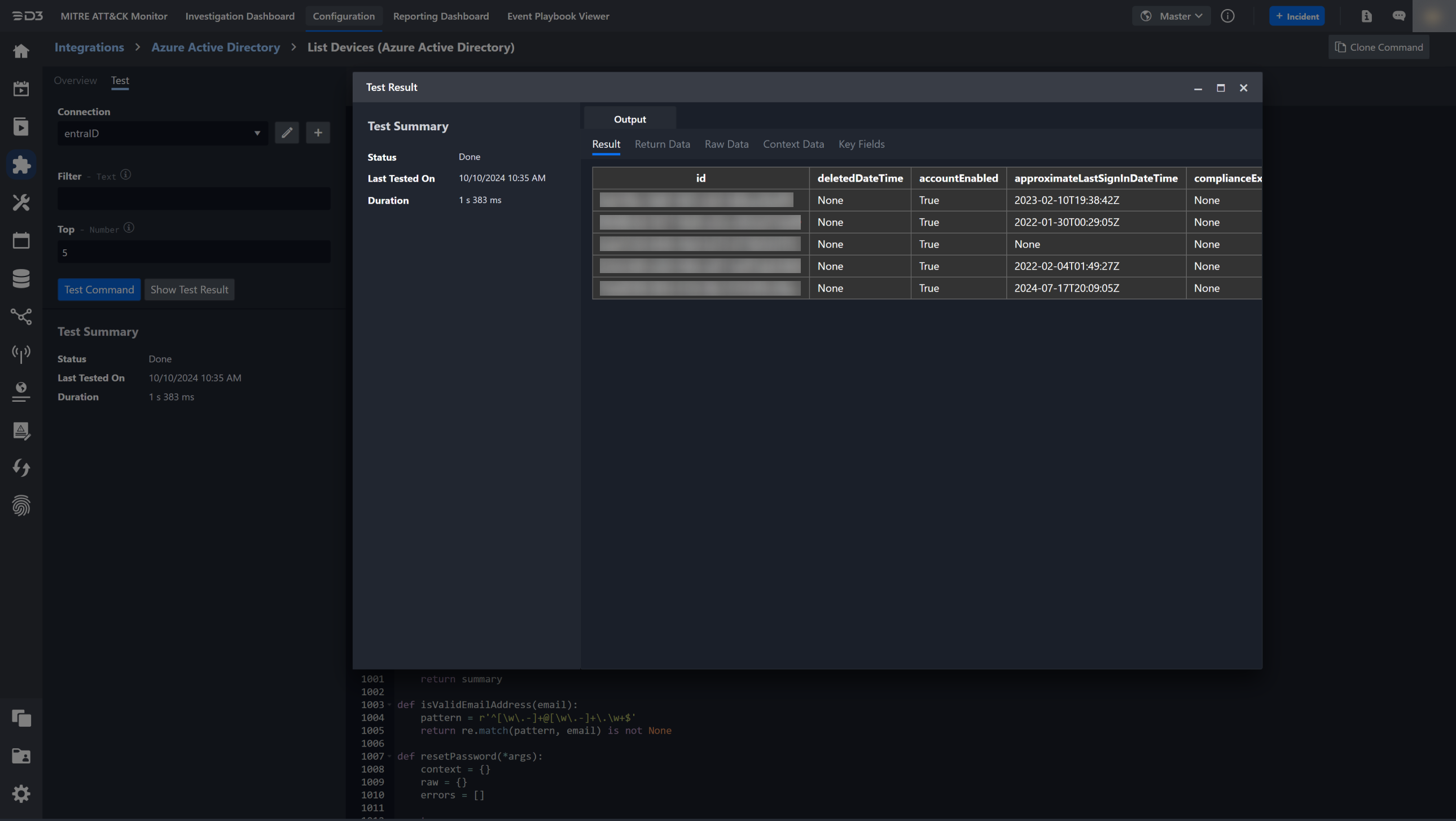Switch to the Overview tab
1456x821 pixels.
(x=75, y=80)
